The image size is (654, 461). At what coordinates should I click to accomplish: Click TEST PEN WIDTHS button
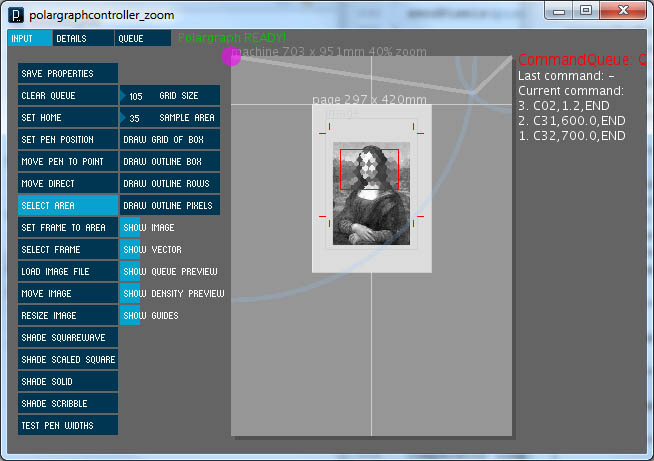68,426
